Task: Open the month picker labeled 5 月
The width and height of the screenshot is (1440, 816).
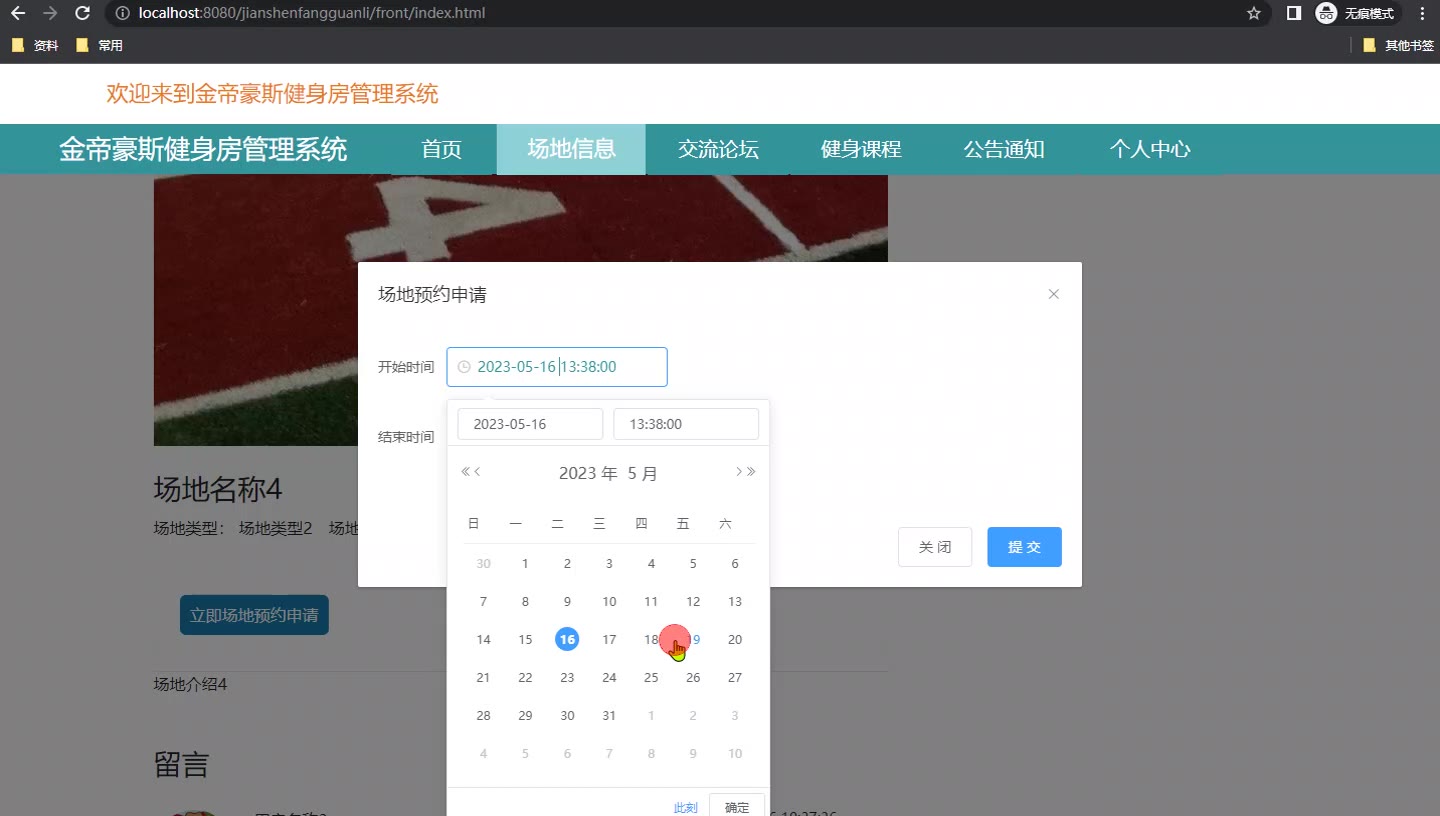Action: tap(643, 474)
